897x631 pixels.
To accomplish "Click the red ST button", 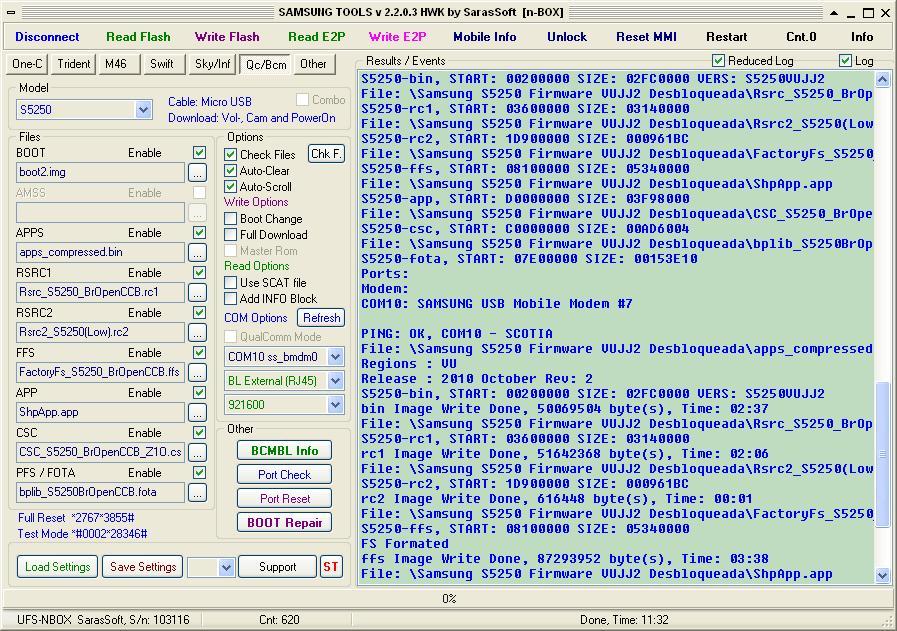I will (331, 567).
